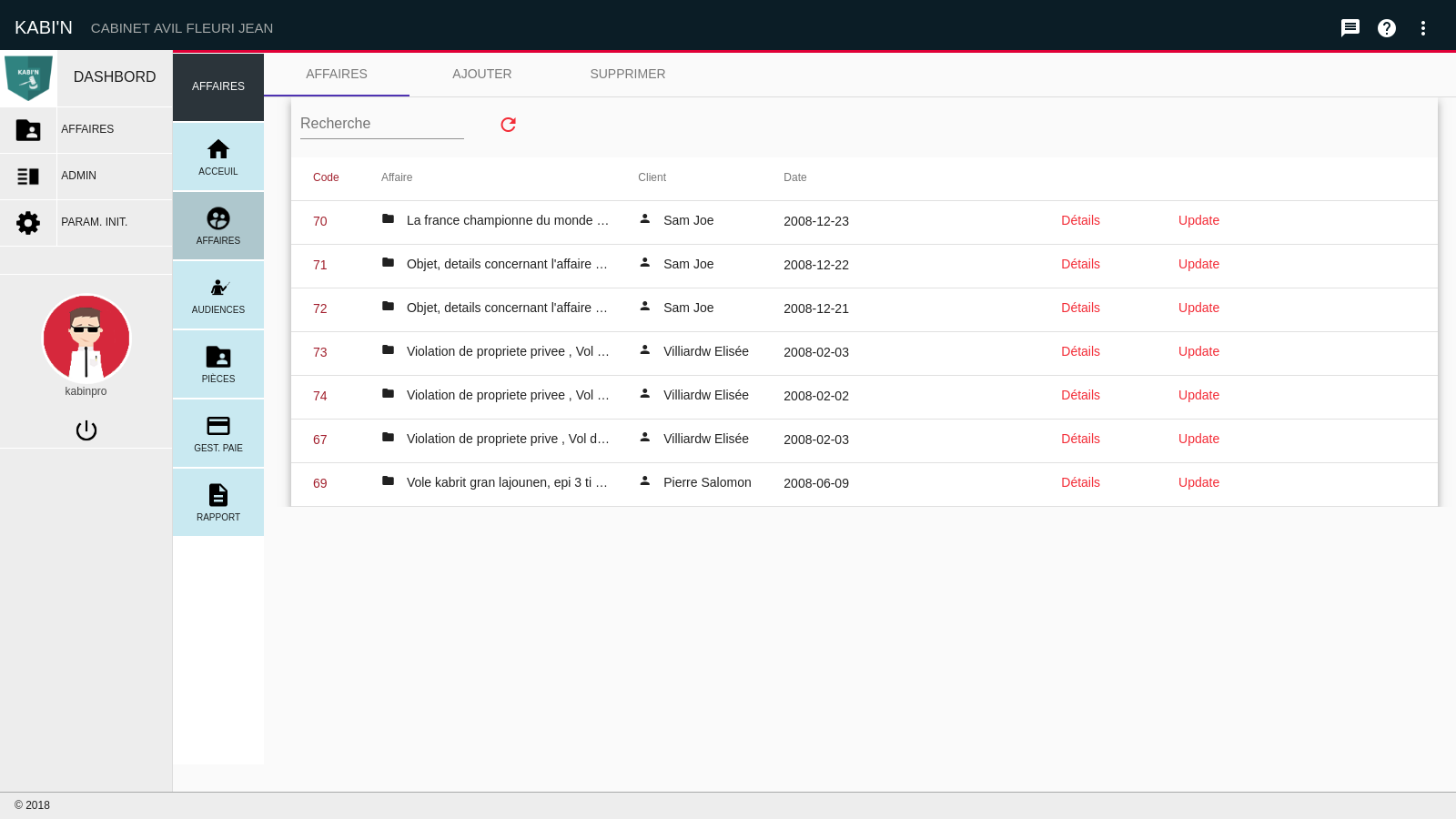Click the PARAM. INIT. gear settings item

86,223
